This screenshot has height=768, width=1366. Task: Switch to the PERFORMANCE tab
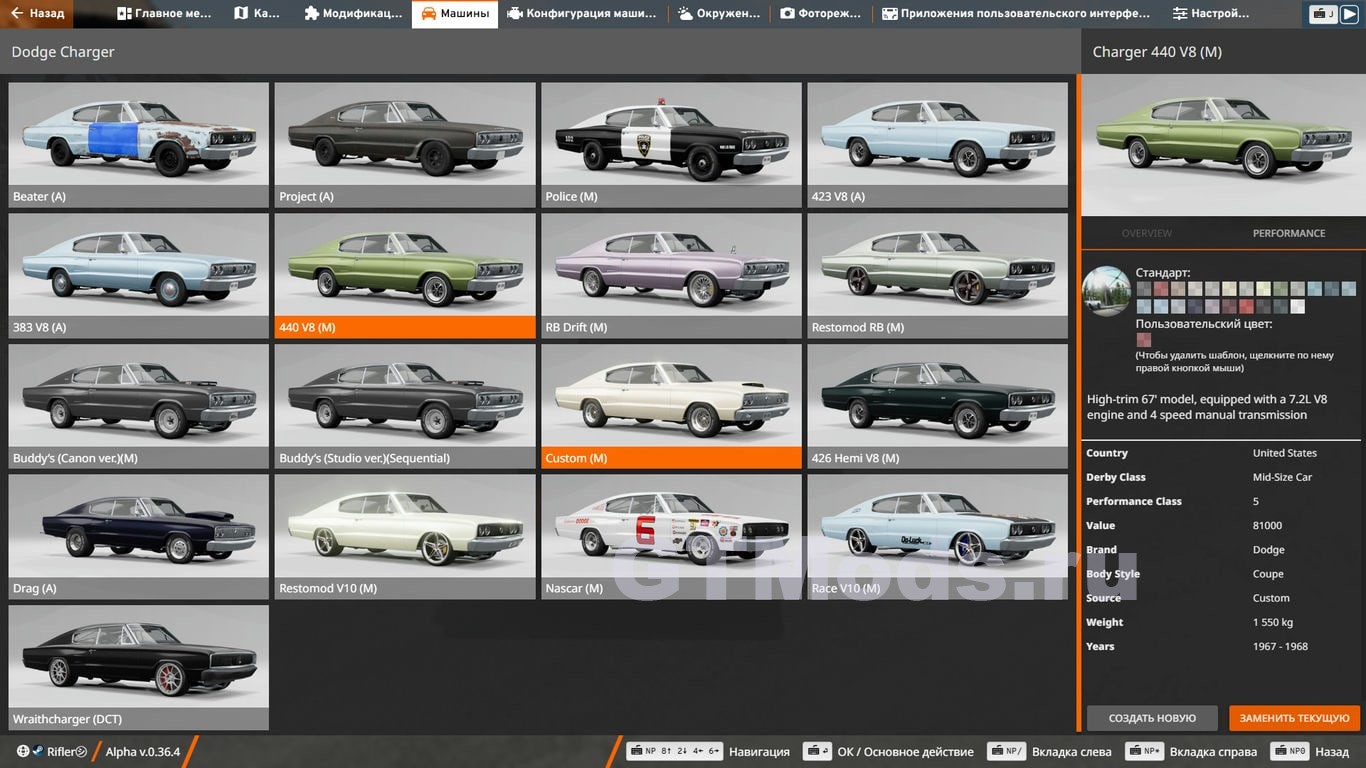click(x=1289, y=233)
